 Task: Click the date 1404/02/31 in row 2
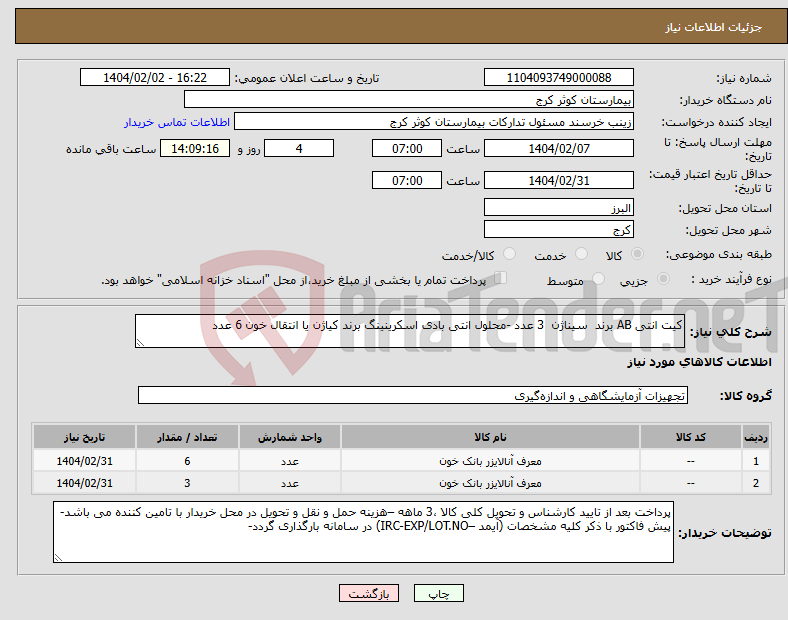click(84, 483)
